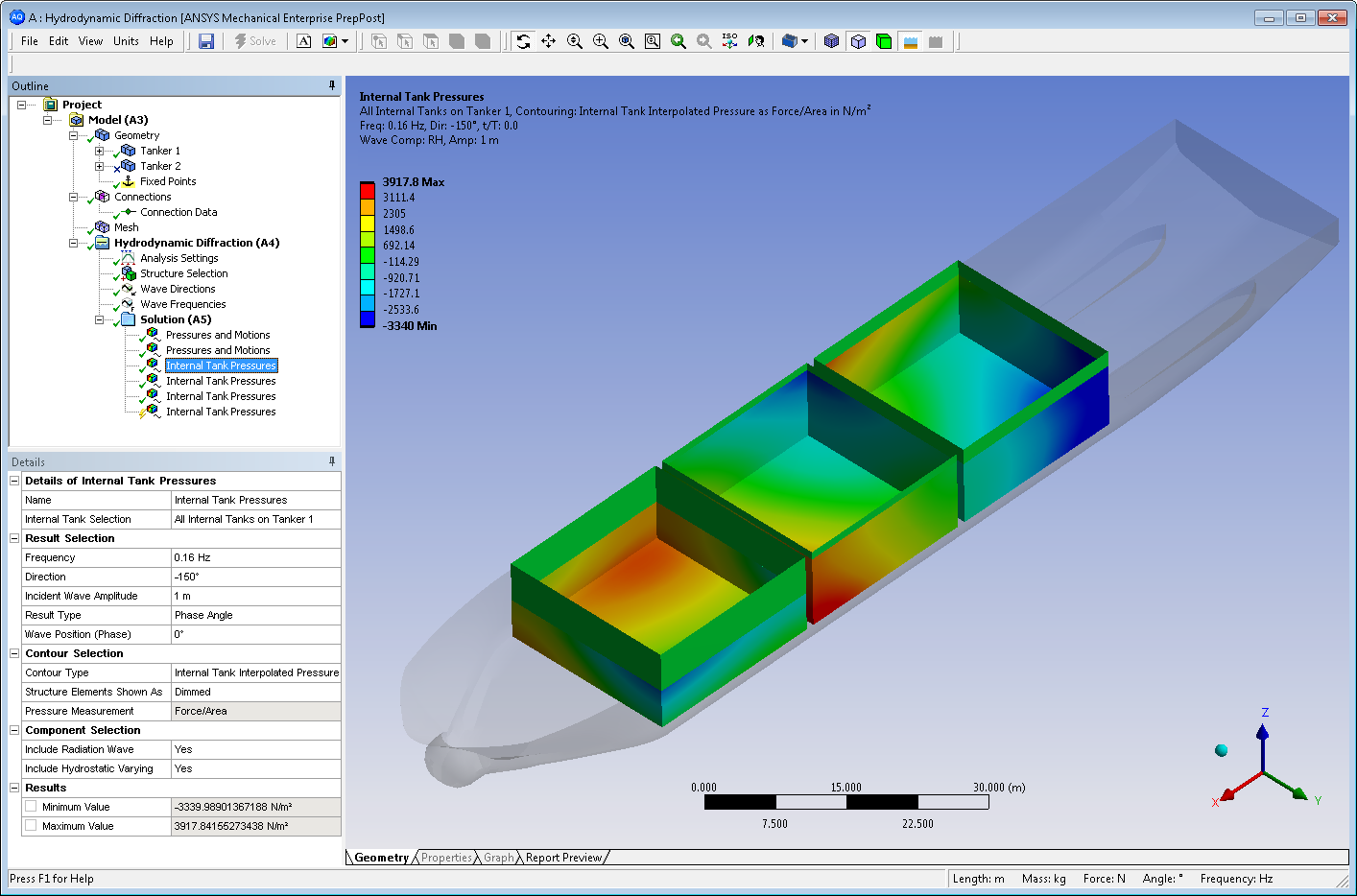Click the text annotation 'A' icon
Screen dimensions: 1357x896
coord(304,41)
